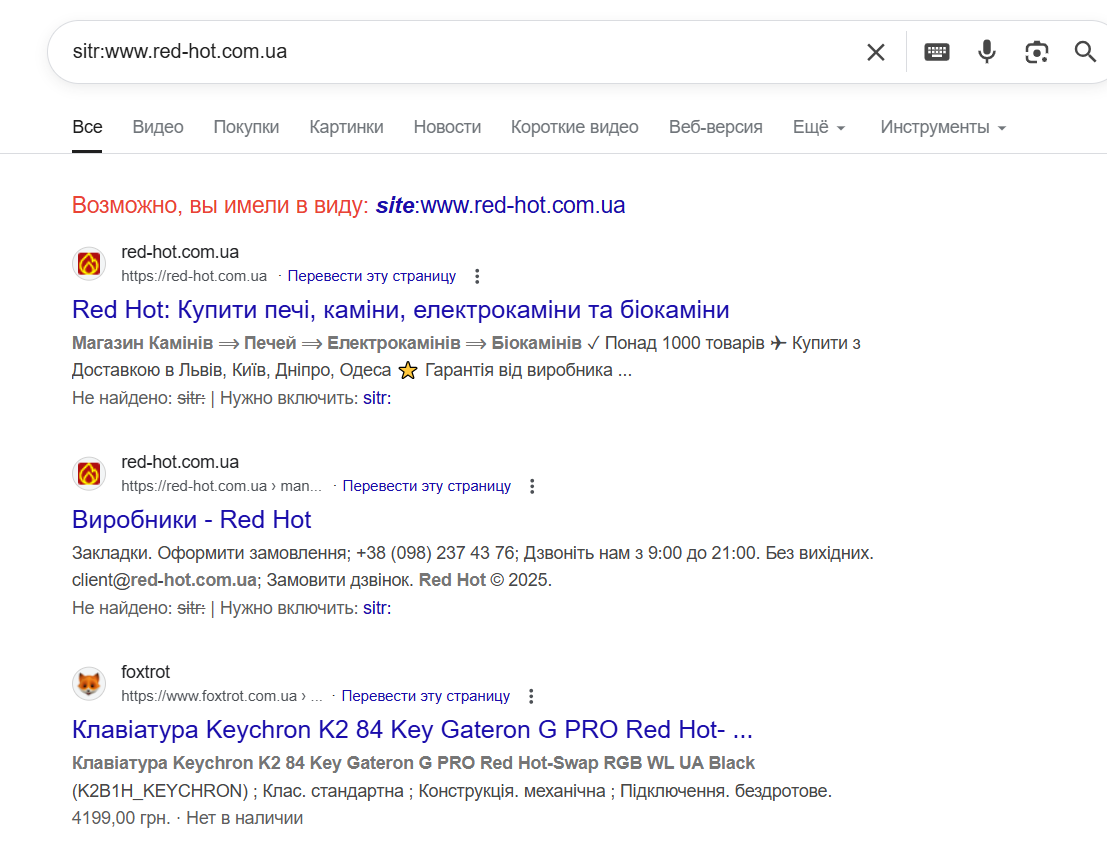
Task: Open three-dot menu for first red-hot.com.ua result
Action: tap(477, 276)
